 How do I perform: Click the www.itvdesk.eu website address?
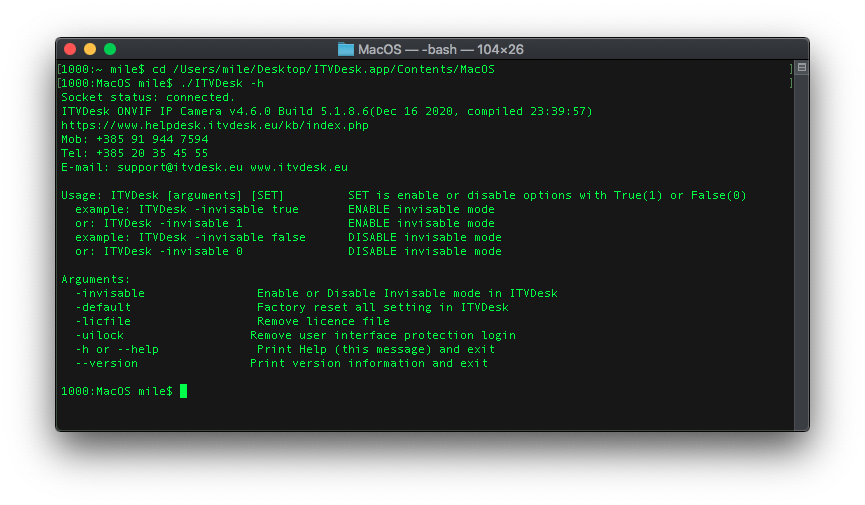299,167
